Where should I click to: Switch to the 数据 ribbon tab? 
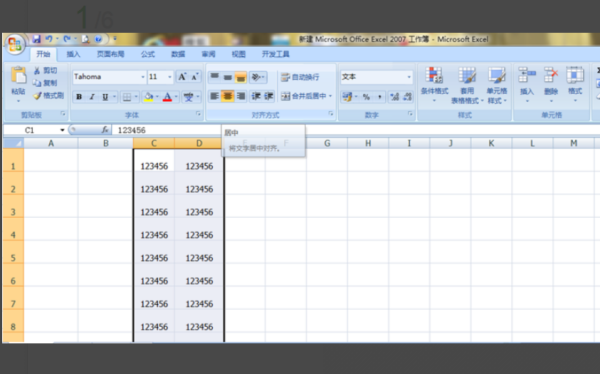click(178, 54)
